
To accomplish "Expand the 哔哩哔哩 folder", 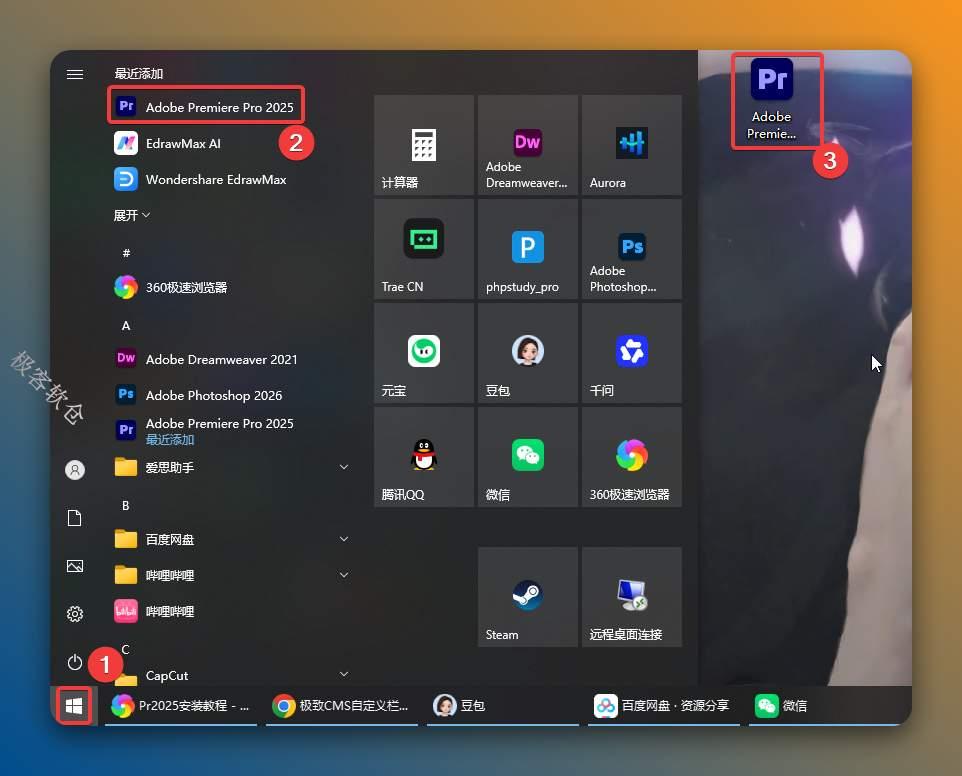I will (x=230, y=575).
